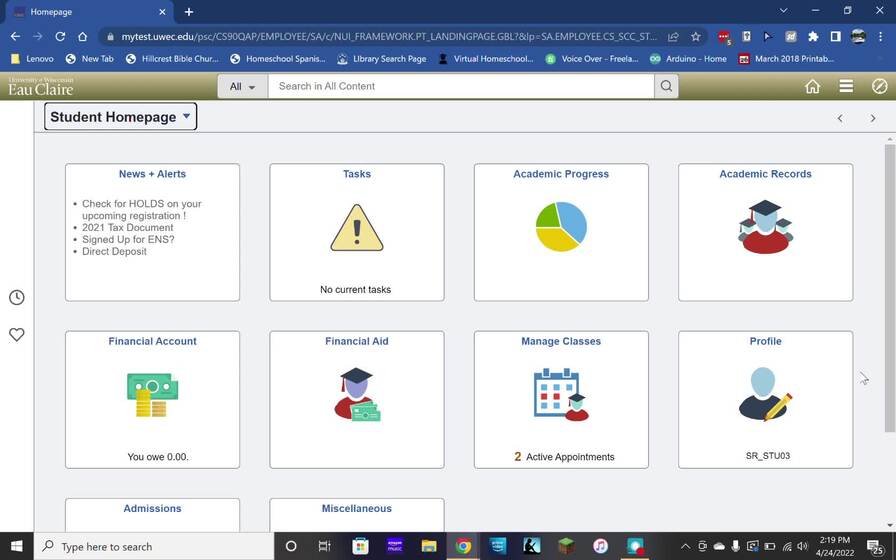Screen dimensions: 896x560
Task: Click the page vertical scrollbar
Action: coord(889,288)
